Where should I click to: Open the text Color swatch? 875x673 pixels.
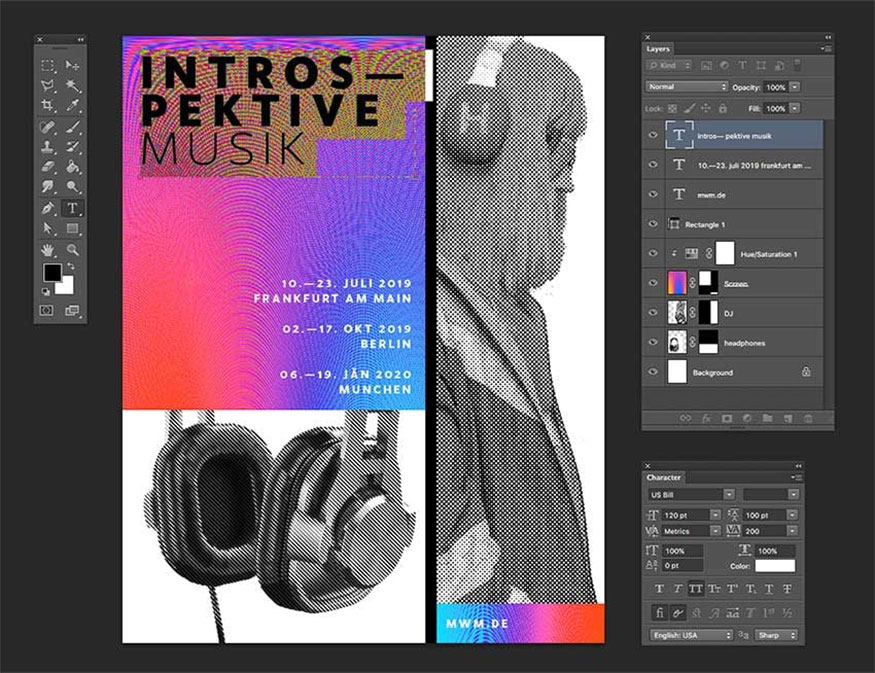point(775,565)
